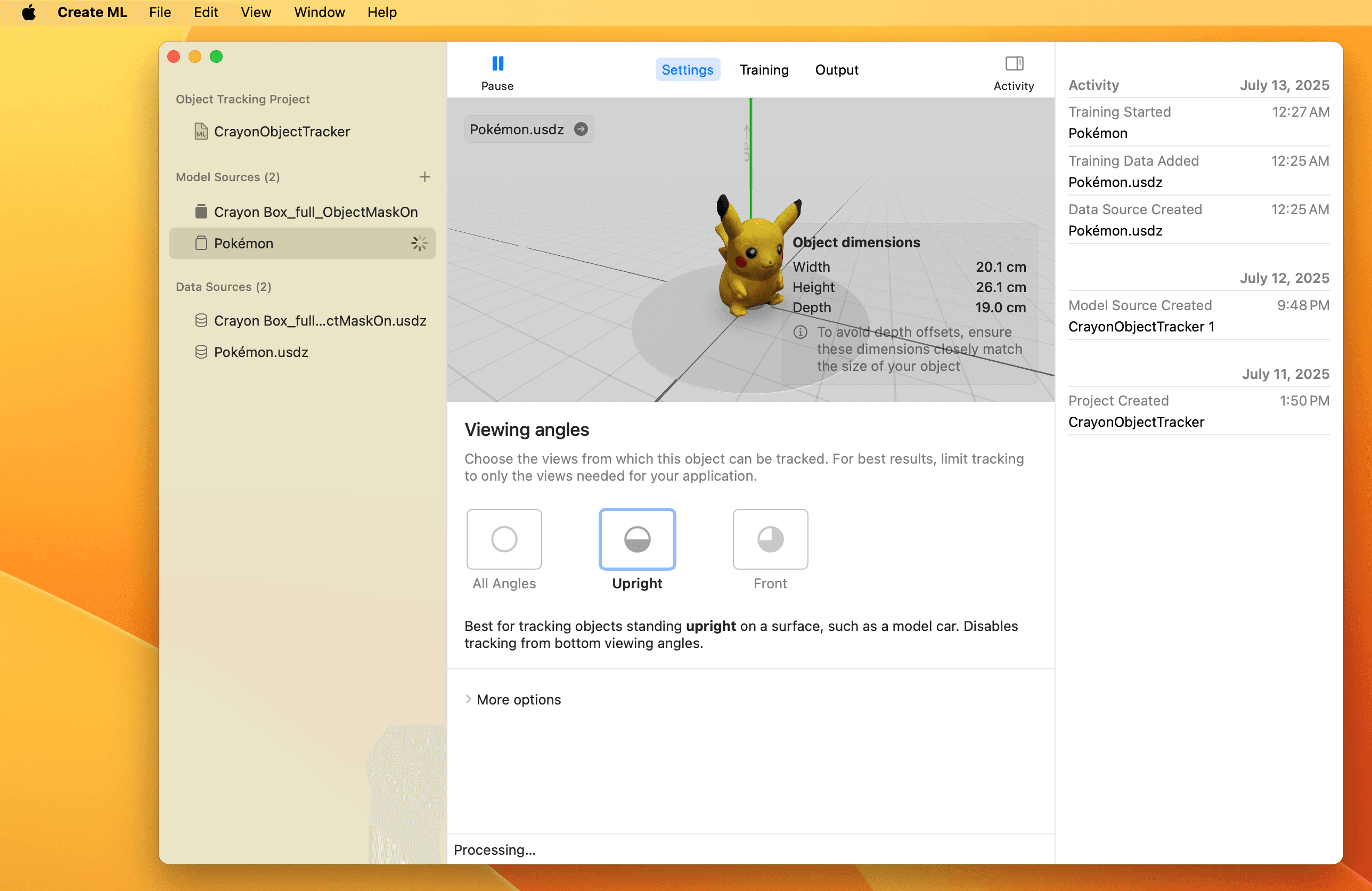Add a new model source with the plus icon
1372x891 pixels.
pyautogui.click(x=425, y=177)
